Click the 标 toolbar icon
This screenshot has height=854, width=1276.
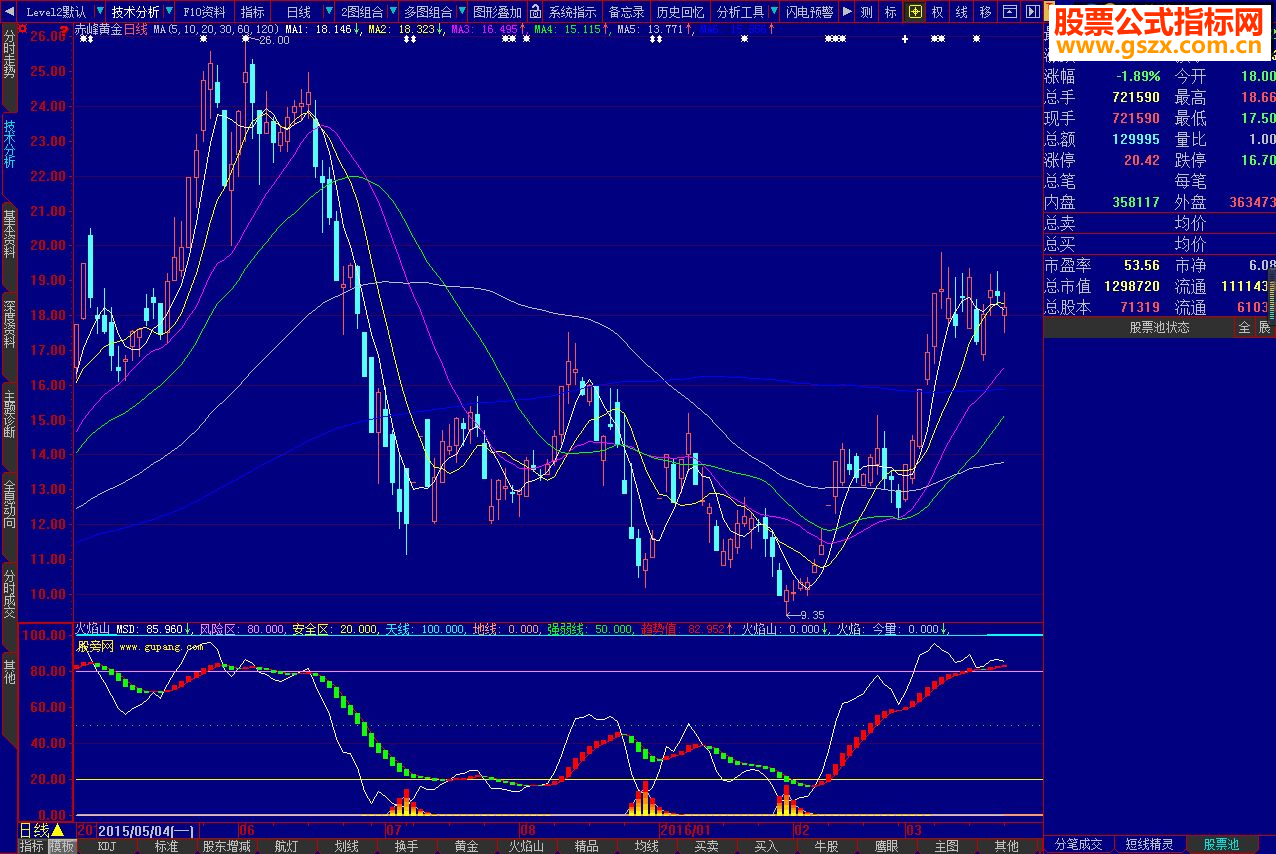[891, 12]
